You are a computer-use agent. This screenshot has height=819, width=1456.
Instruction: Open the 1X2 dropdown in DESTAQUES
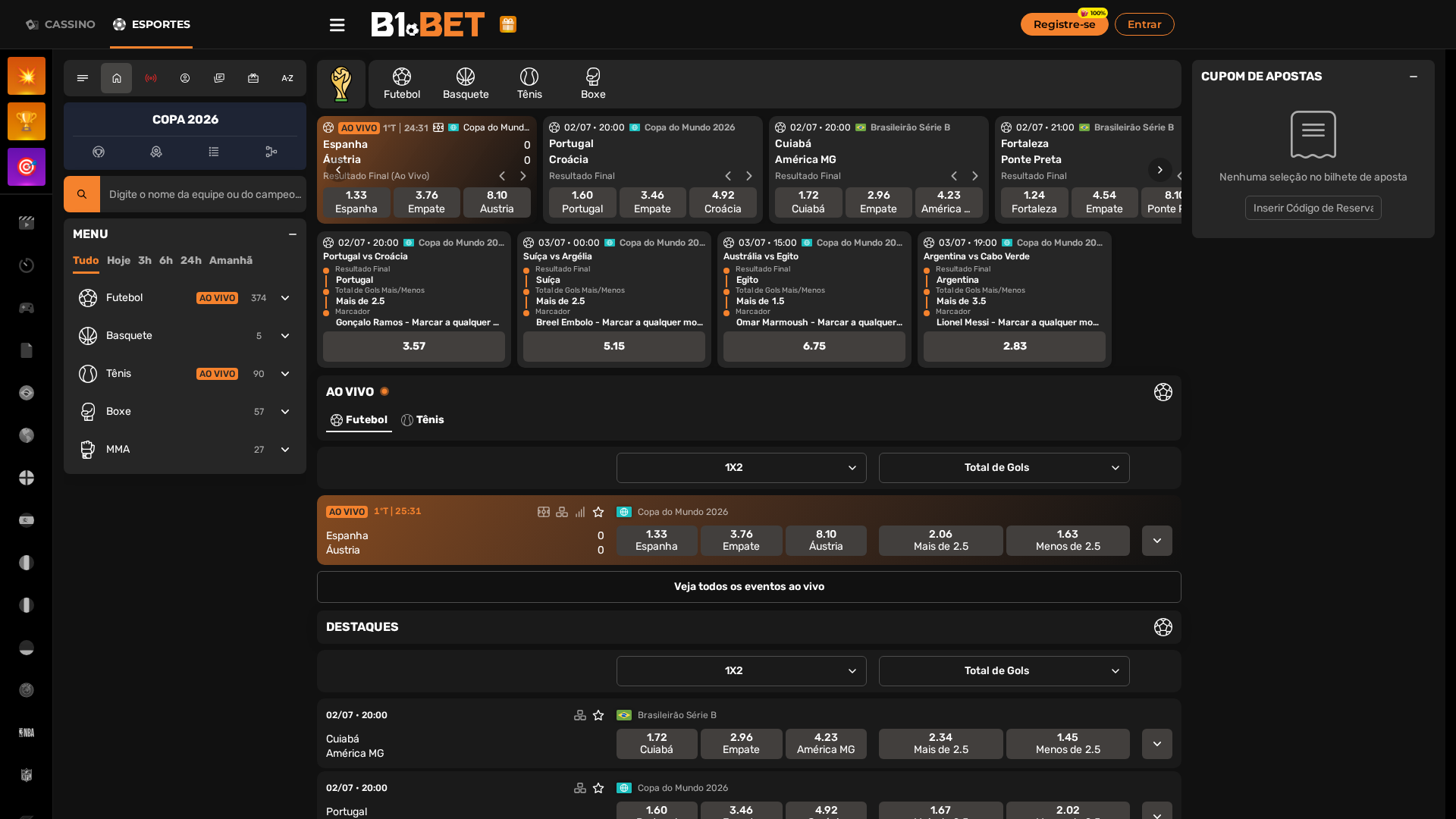click(741, 671)
